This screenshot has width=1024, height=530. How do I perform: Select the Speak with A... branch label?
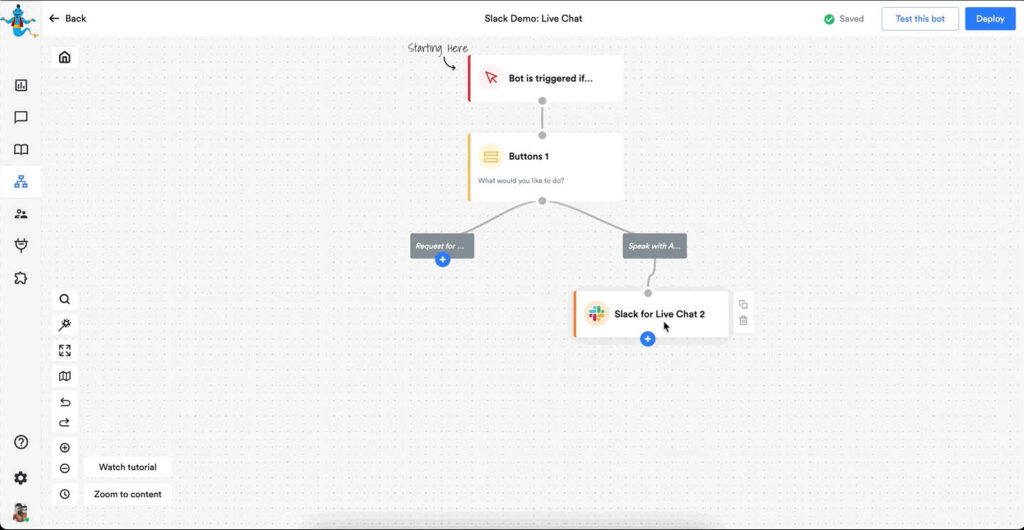click(654, 246)
